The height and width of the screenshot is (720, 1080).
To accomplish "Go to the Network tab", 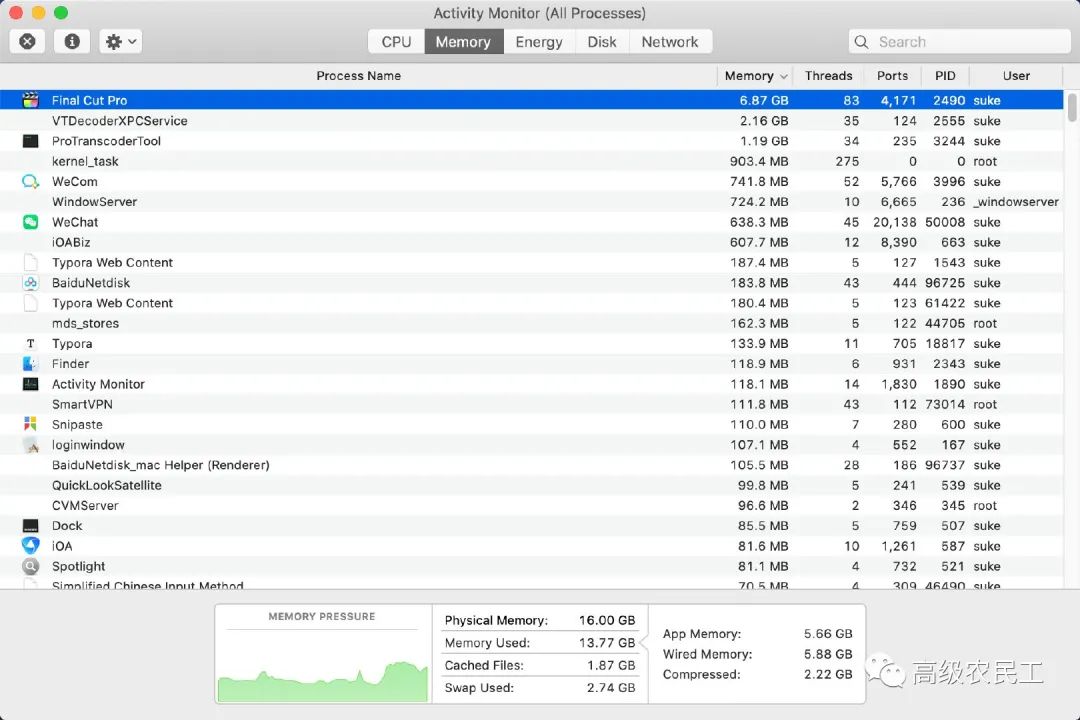I will (670, 42).
